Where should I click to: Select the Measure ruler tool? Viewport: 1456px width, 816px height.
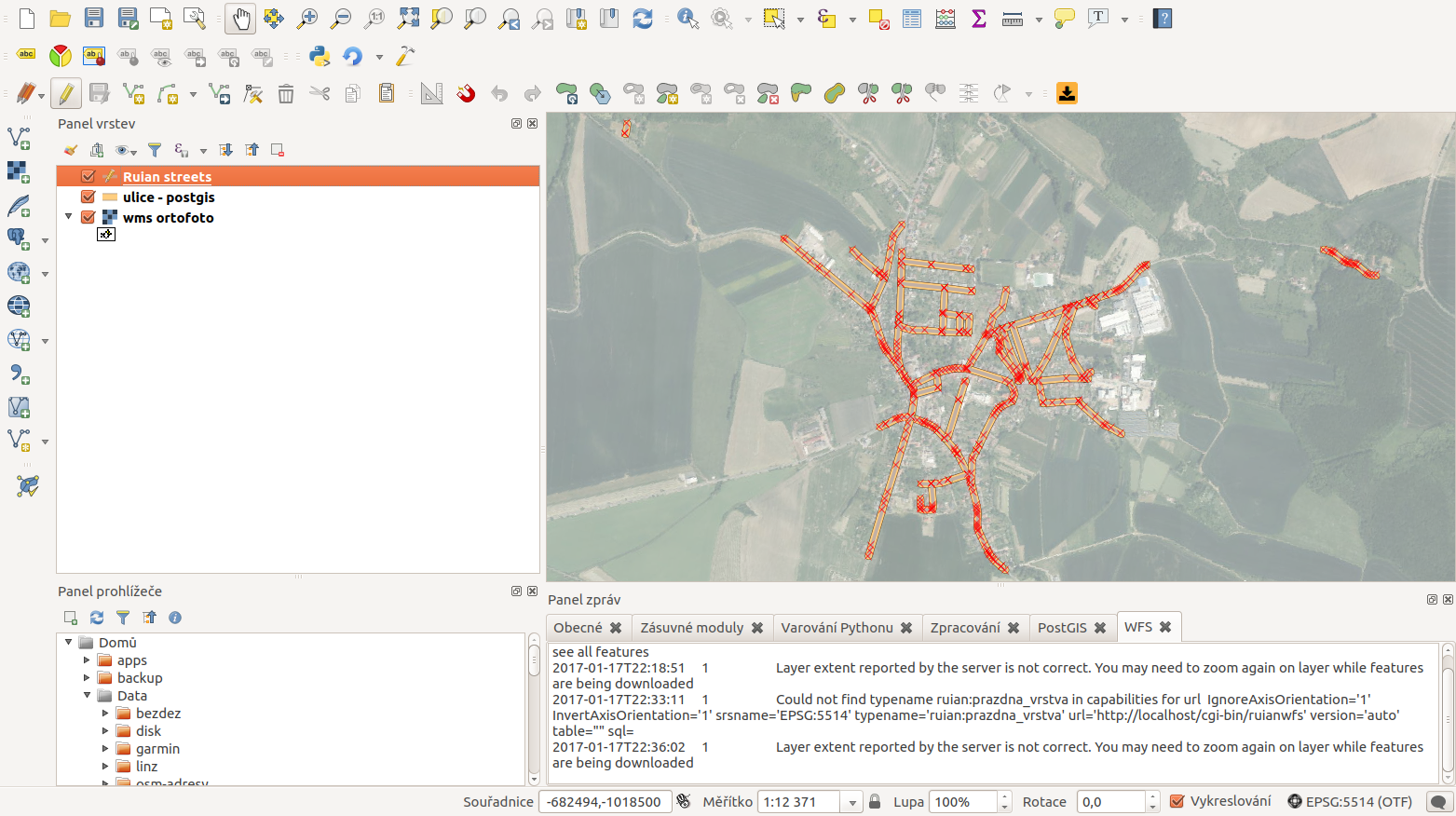[x=1013, y=19]
